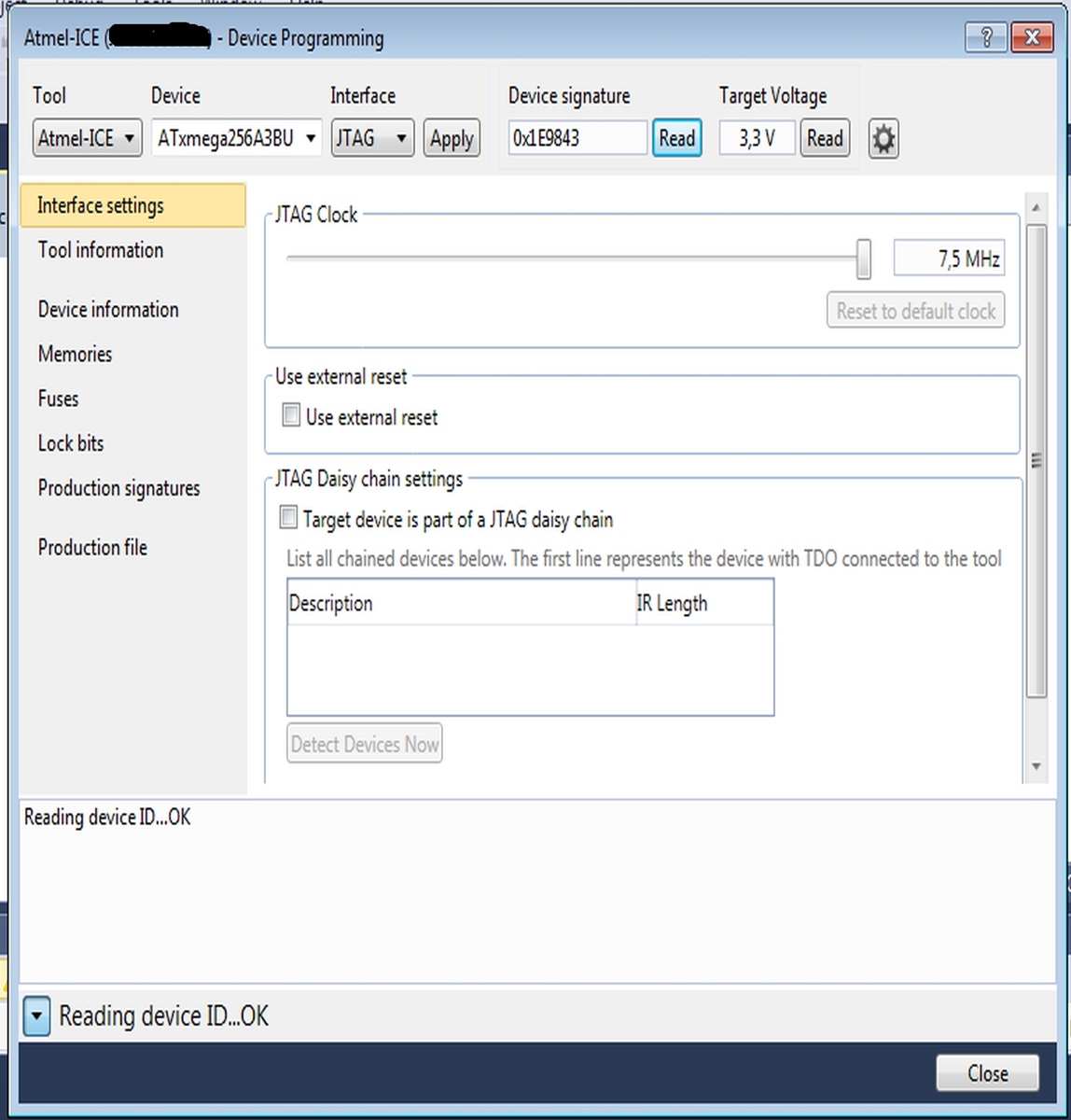
Task: Expand the status log arrow button
Action: click(x=35, y=1015)
